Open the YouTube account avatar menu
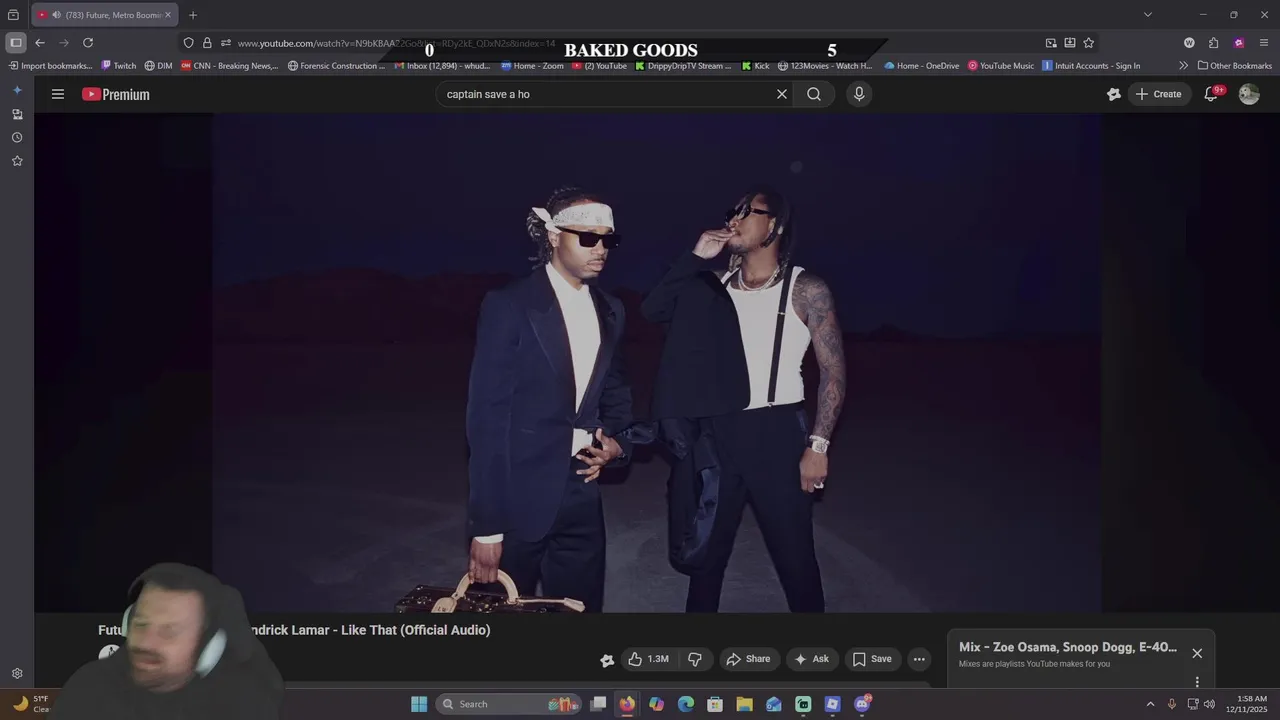Image resolution: width=1280 pixels, height=720 pixels. 1249,94
